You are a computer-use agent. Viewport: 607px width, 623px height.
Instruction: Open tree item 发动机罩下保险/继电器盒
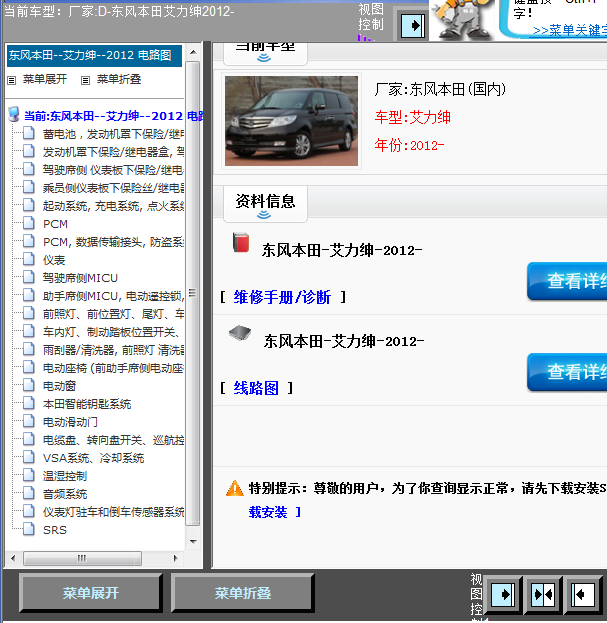coord(113,152)
